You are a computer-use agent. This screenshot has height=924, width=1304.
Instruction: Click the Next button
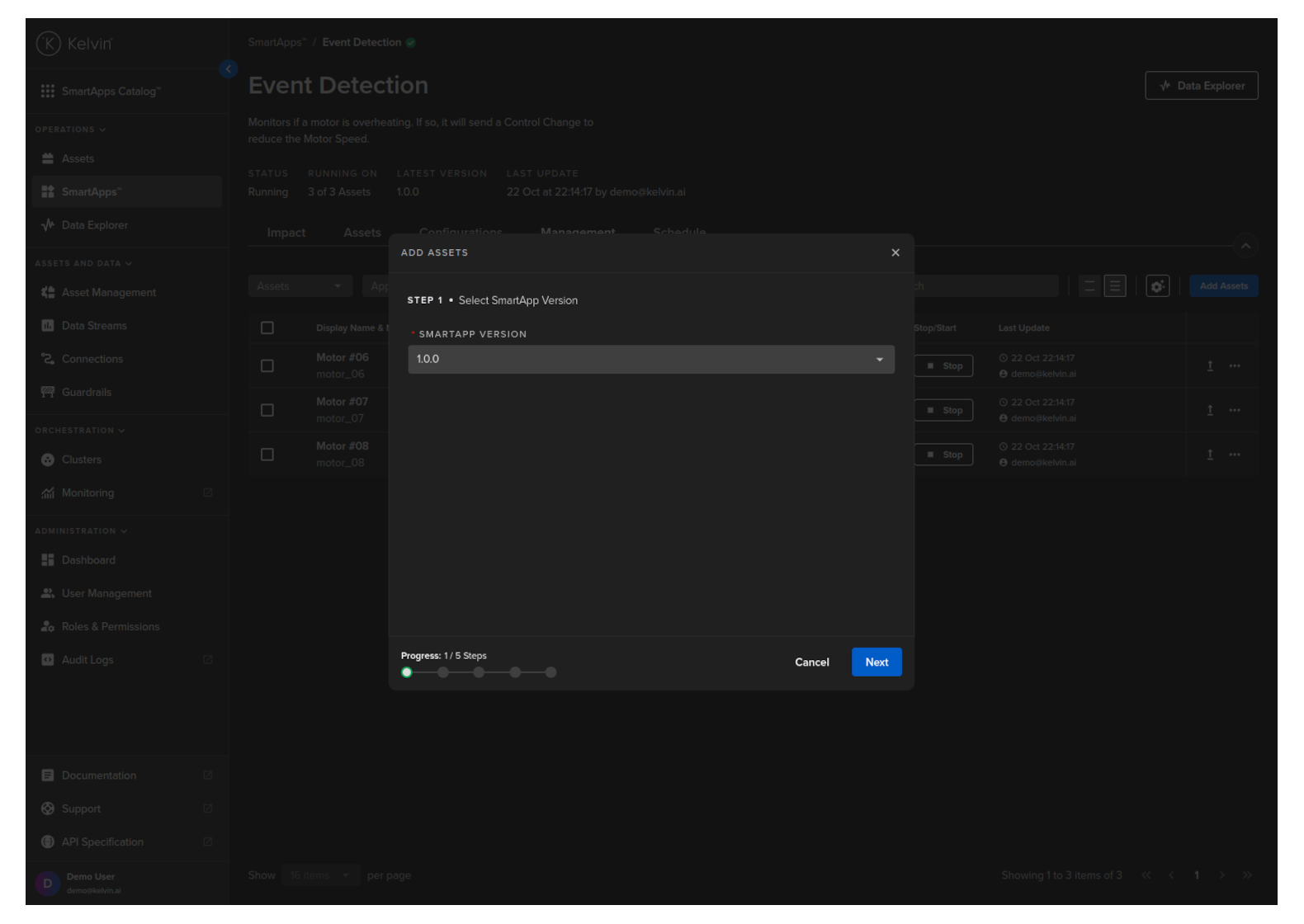point(876,662)
